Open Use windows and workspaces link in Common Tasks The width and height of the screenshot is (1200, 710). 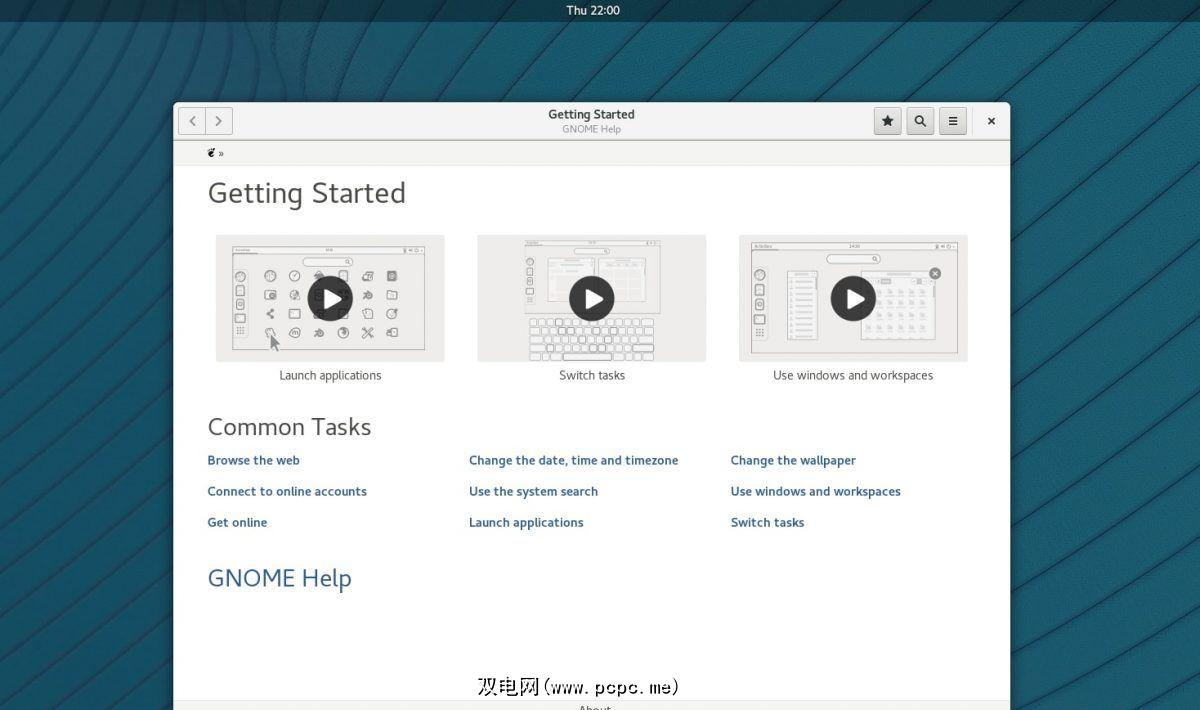pos(815,491)
